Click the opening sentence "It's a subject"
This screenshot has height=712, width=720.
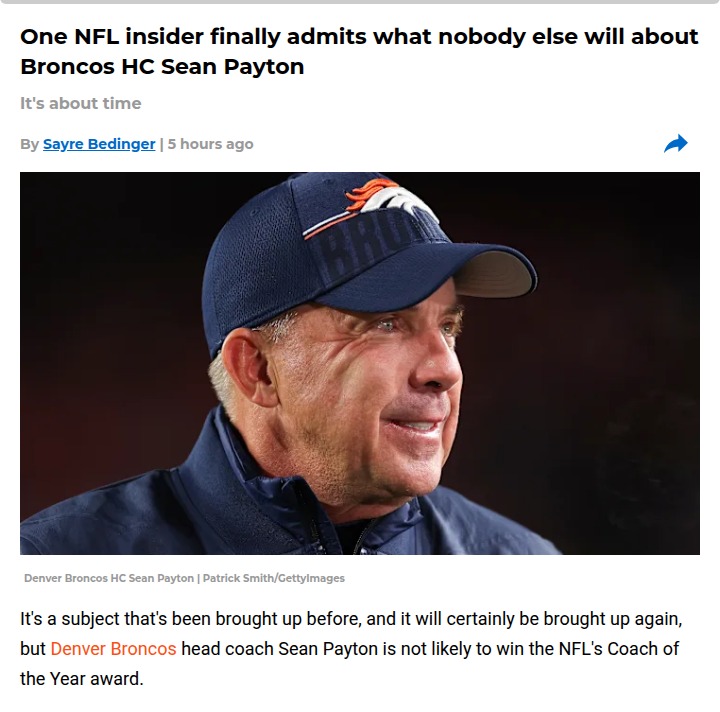[78, 619]
